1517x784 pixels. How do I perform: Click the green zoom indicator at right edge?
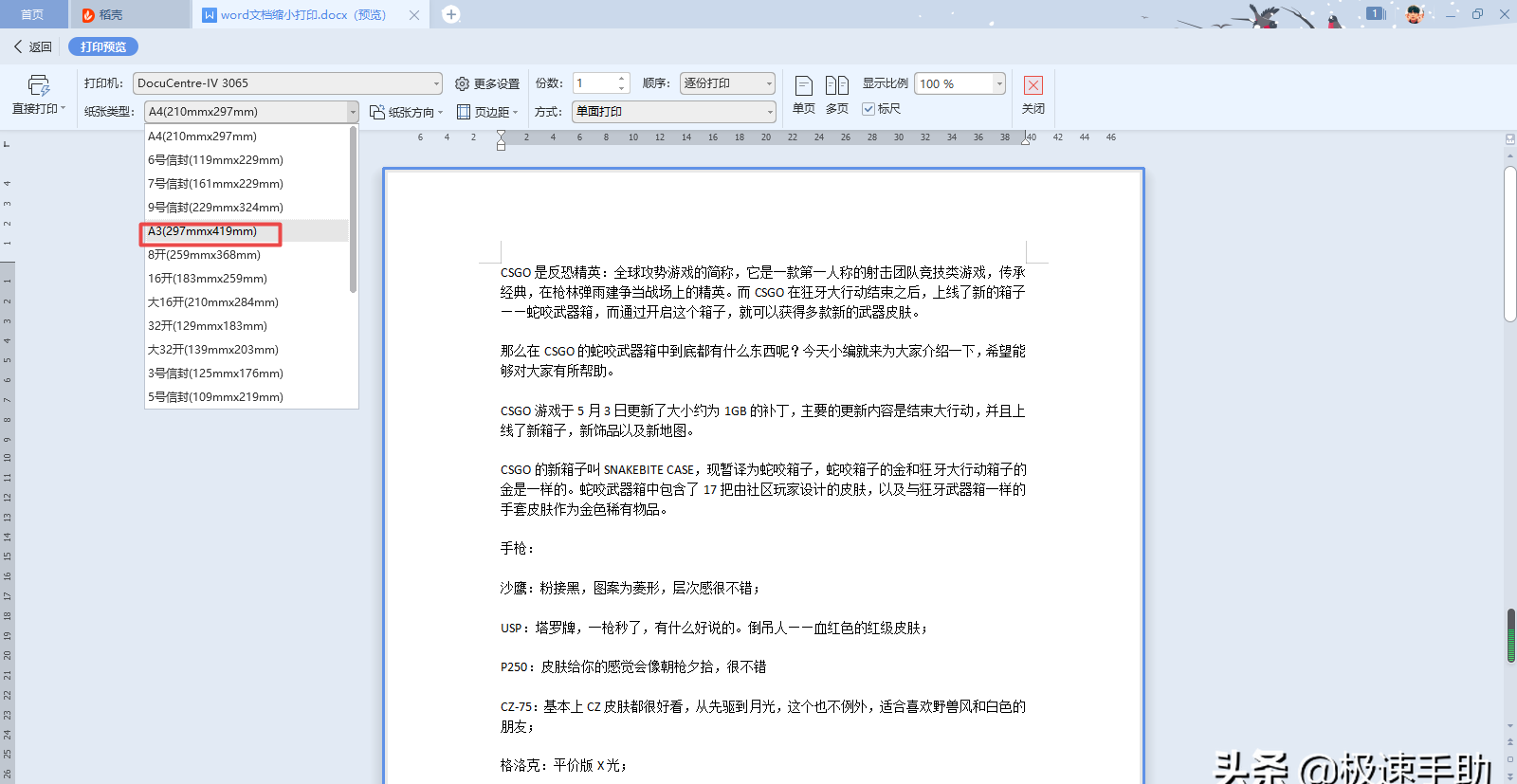pos(1511,635)
